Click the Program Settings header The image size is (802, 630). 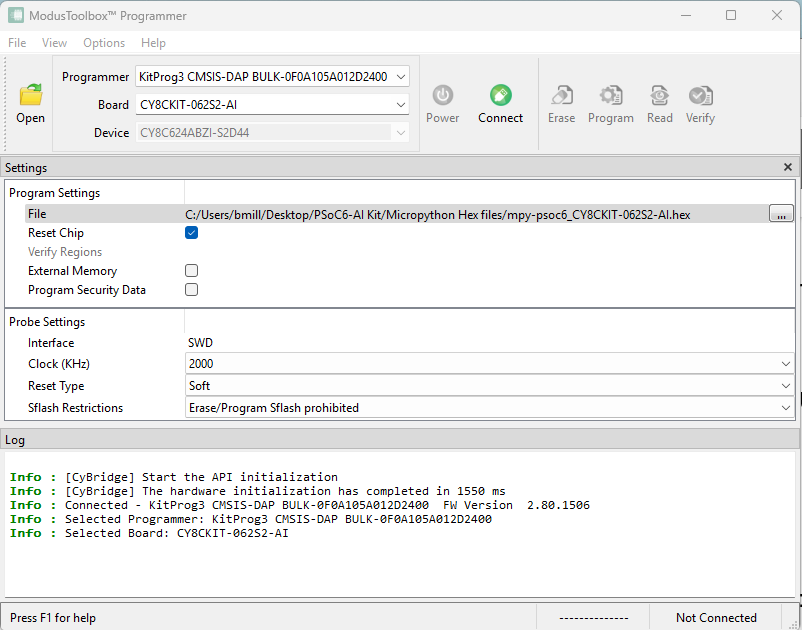tap(55, 193)
